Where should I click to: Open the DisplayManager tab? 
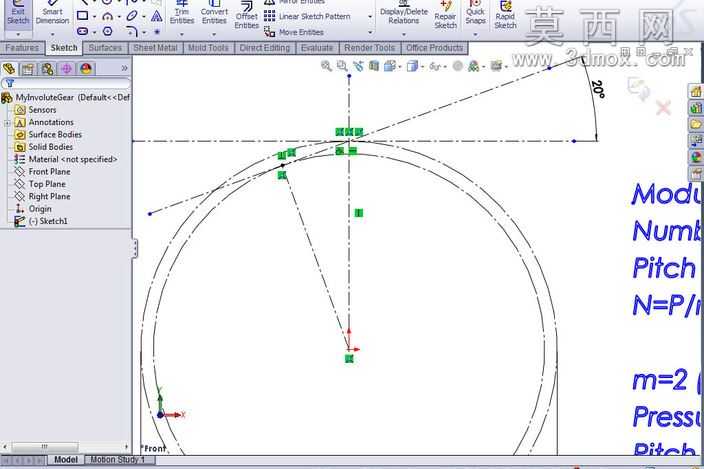coord(86,69)
